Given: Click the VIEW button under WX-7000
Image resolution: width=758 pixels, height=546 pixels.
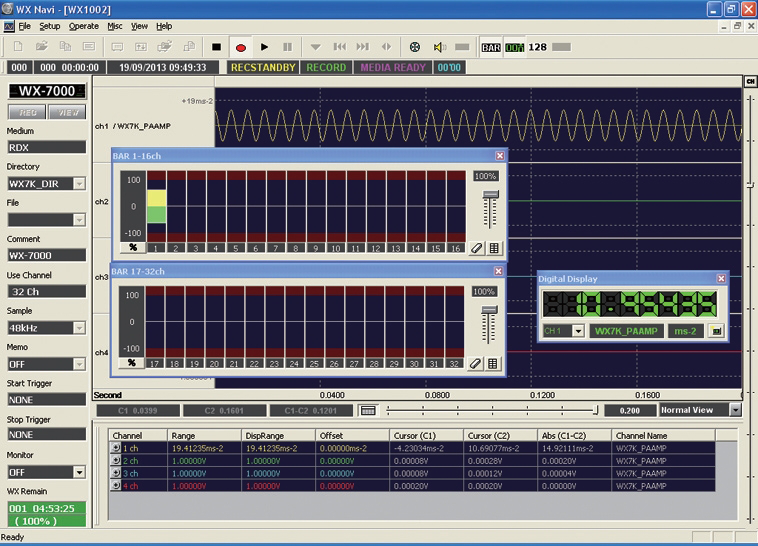Looking at the screenshot, I should click(67, 111).
